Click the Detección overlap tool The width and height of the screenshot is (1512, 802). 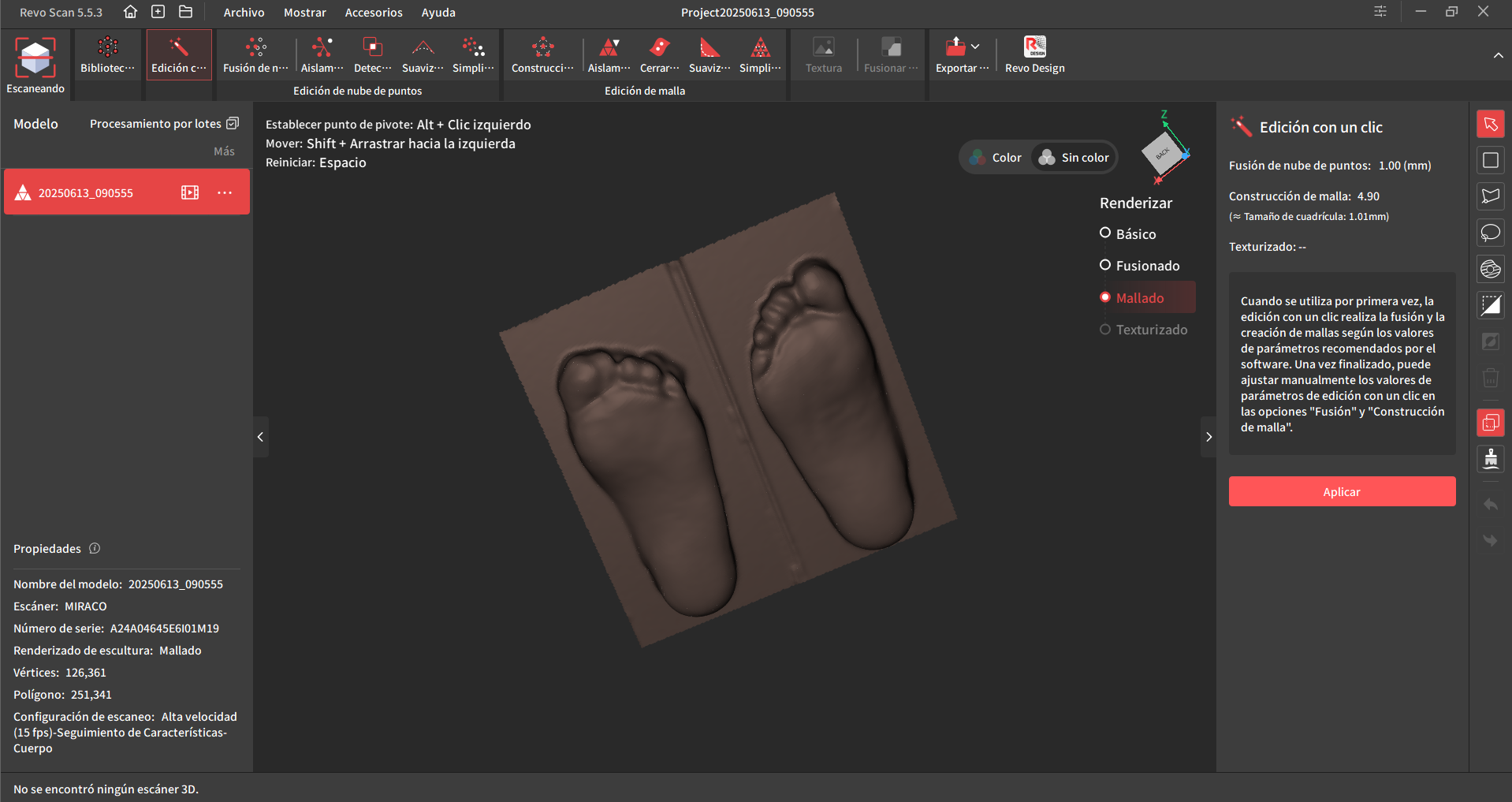[372, 55]
